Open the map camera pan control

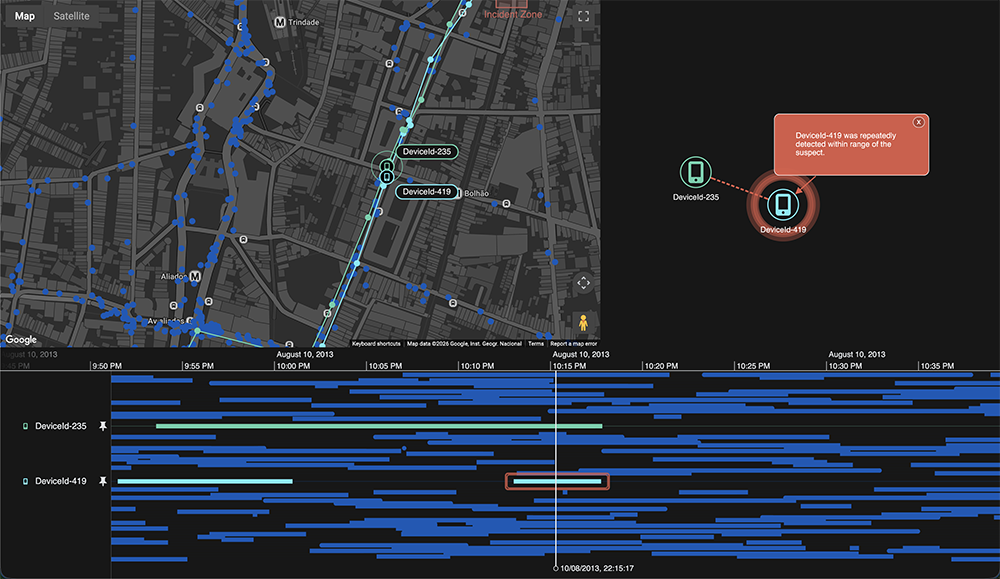coord(584,283)
